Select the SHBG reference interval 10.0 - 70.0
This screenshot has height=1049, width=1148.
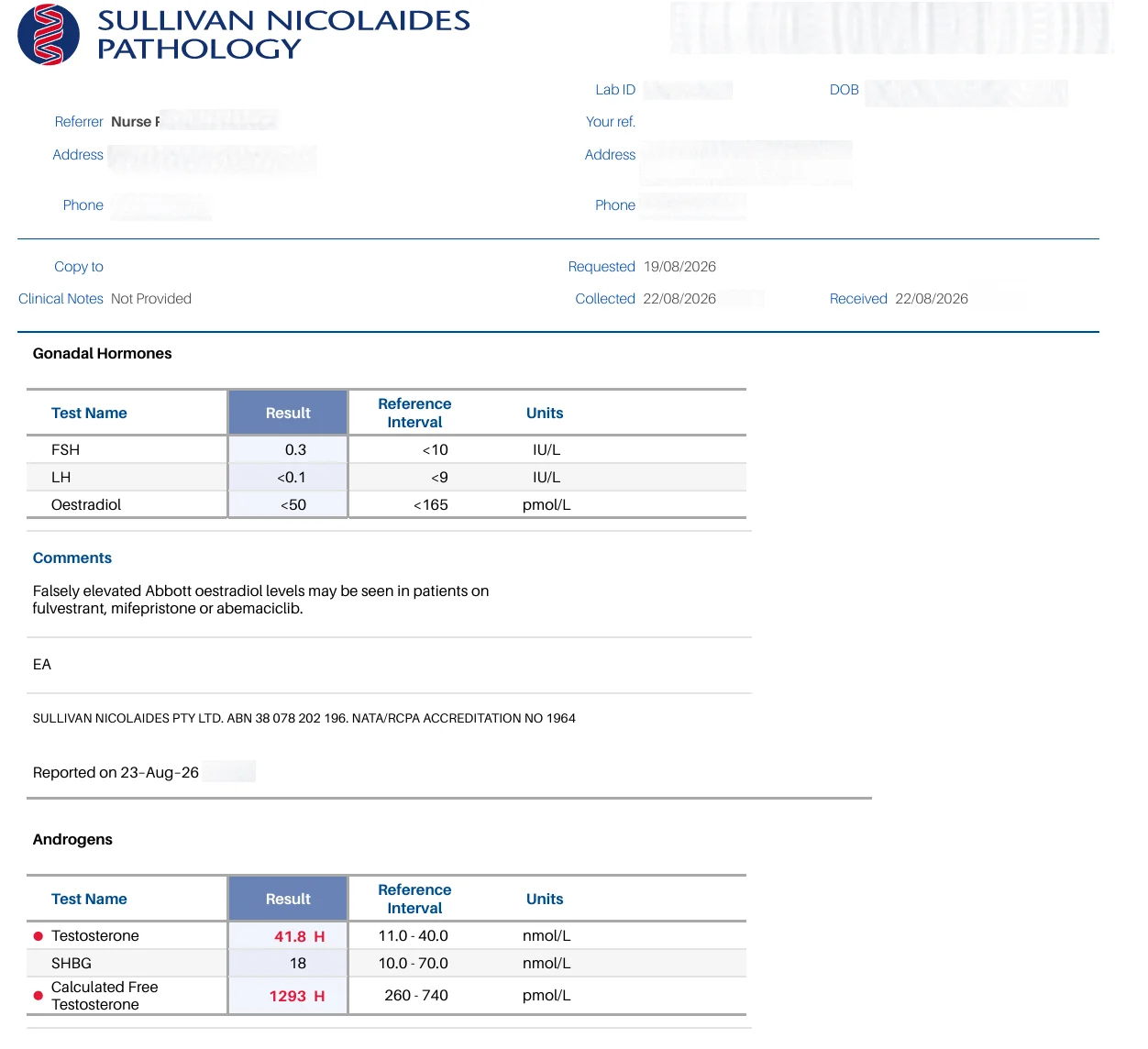[x=414, y=964]
